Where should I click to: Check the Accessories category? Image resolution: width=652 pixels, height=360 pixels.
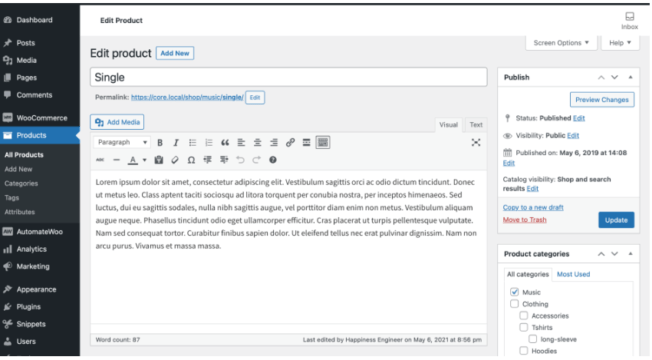pyautogui.click(x=524, y=316)
